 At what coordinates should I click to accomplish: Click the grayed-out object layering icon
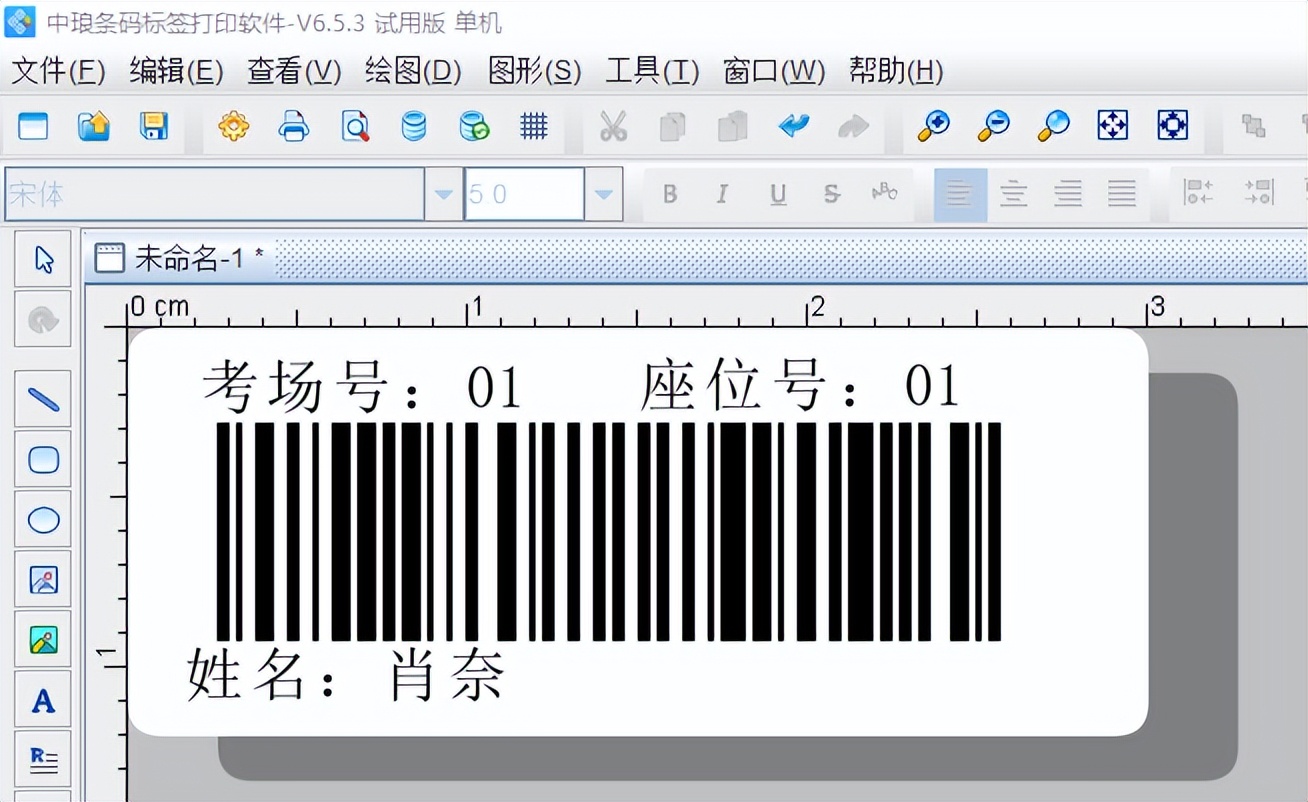click(x=1253, y=126)
